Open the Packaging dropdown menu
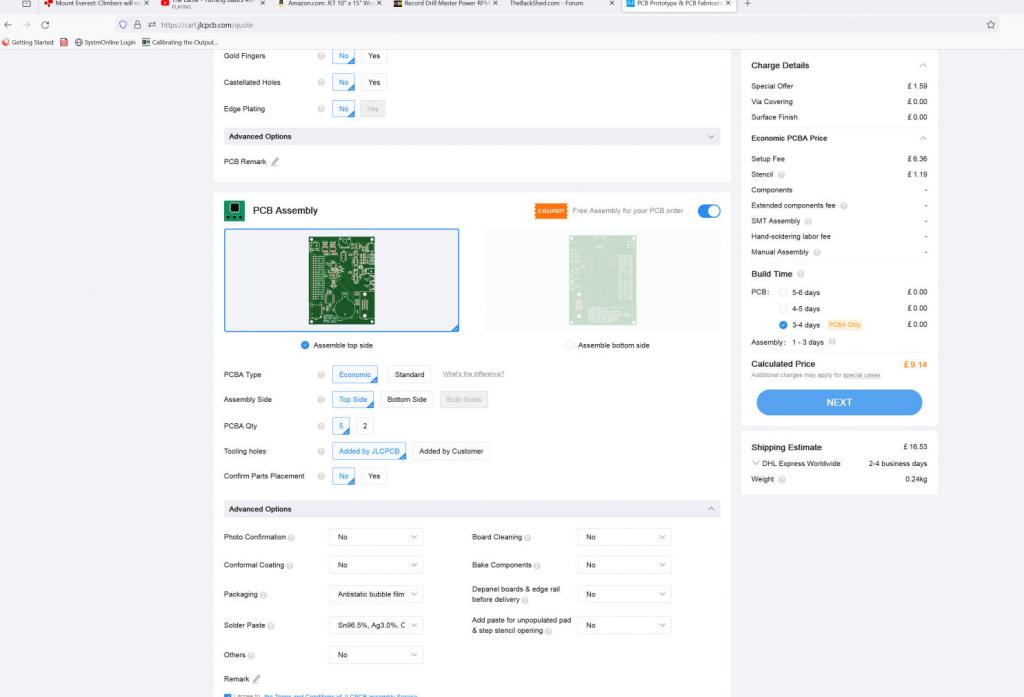 point(376,594)
